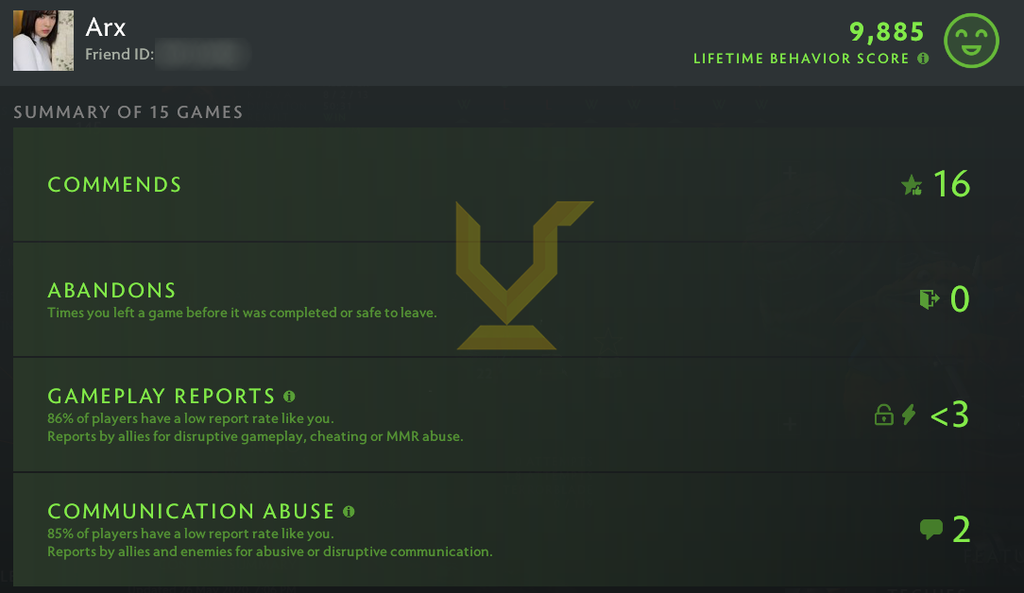Click the padlock icon in Gameplay Reports

tap(884, 415)
